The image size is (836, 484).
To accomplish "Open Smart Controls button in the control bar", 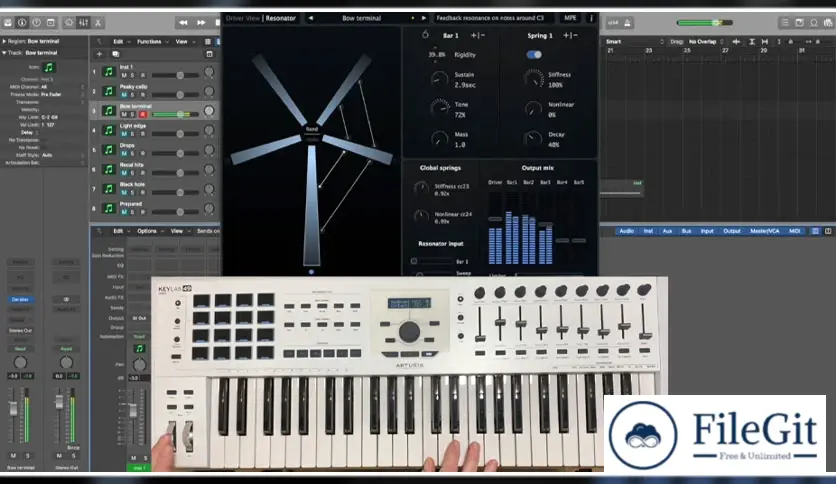I will [69, 22].
